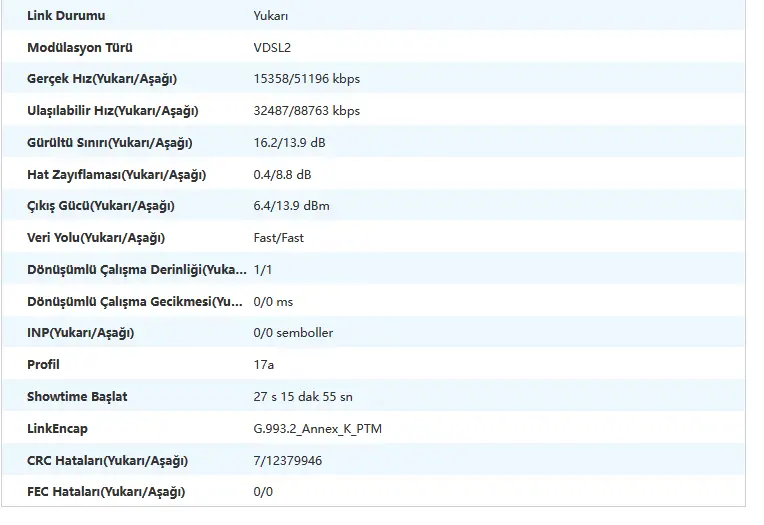
Task: Click the CRC errors value '7/12379946'
Action: pyautogui.click(x=287, y=461)
